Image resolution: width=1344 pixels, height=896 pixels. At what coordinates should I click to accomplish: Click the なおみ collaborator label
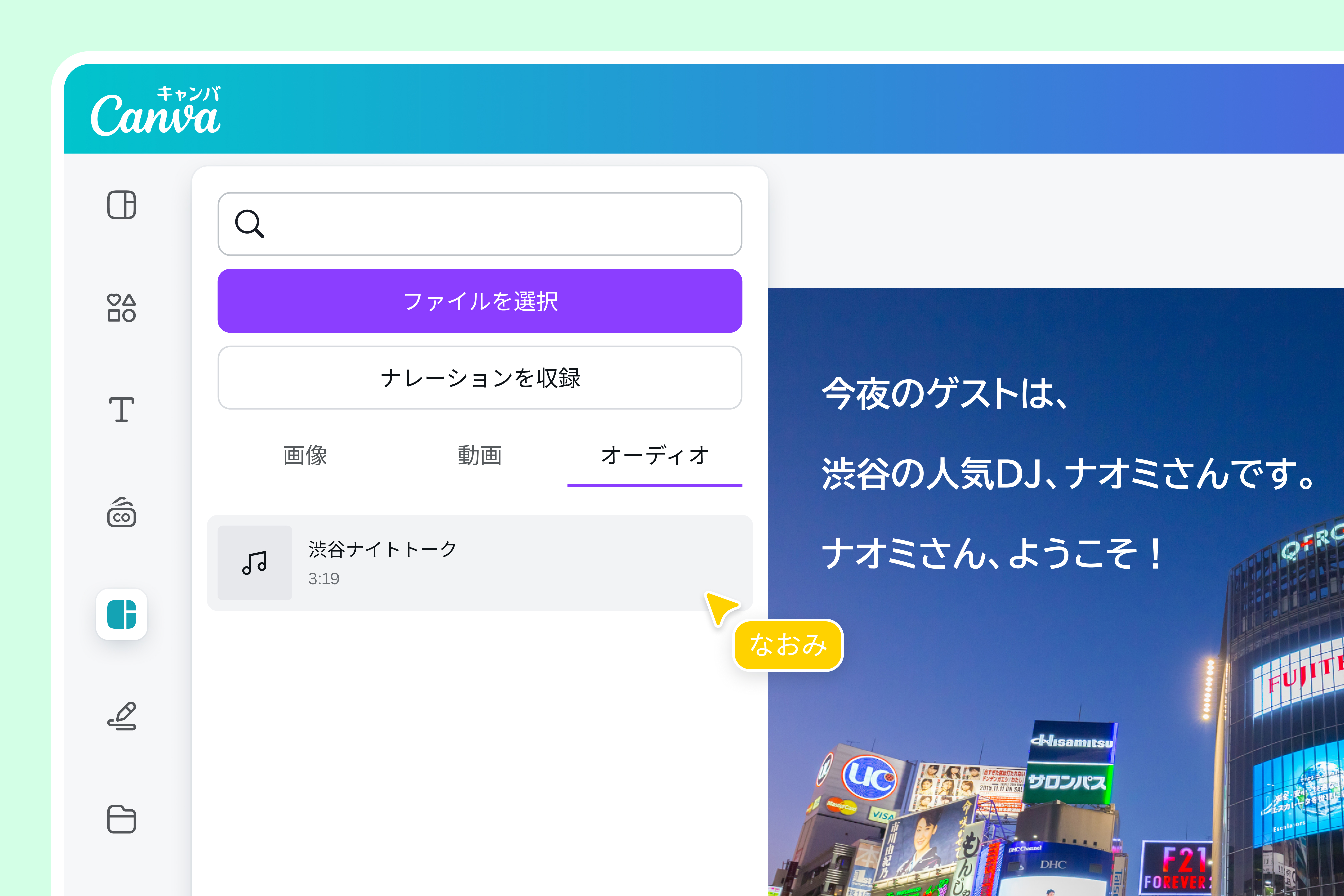coord(788,645)
